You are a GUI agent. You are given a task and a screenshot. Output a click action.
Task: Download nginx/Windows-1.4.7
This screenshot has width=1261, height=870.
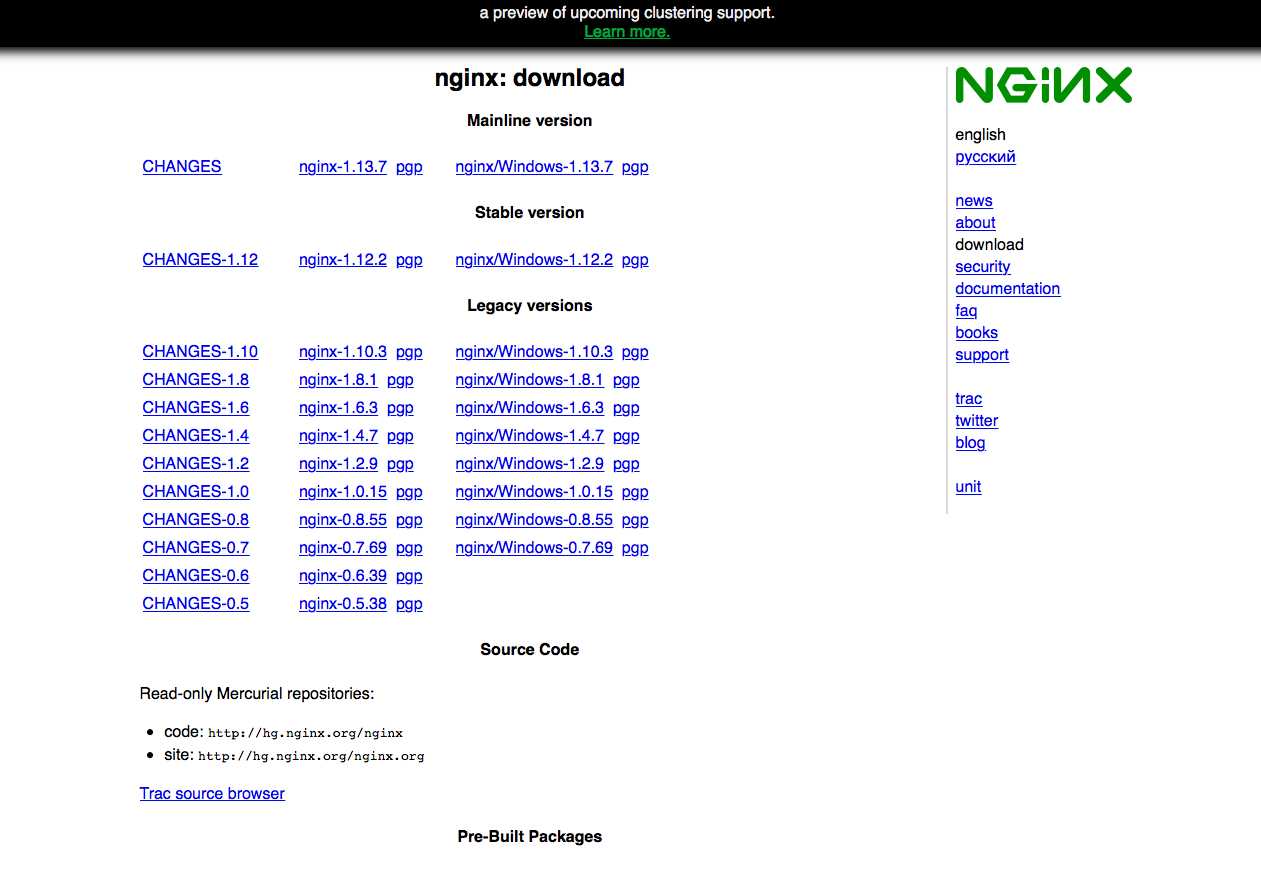530,436
